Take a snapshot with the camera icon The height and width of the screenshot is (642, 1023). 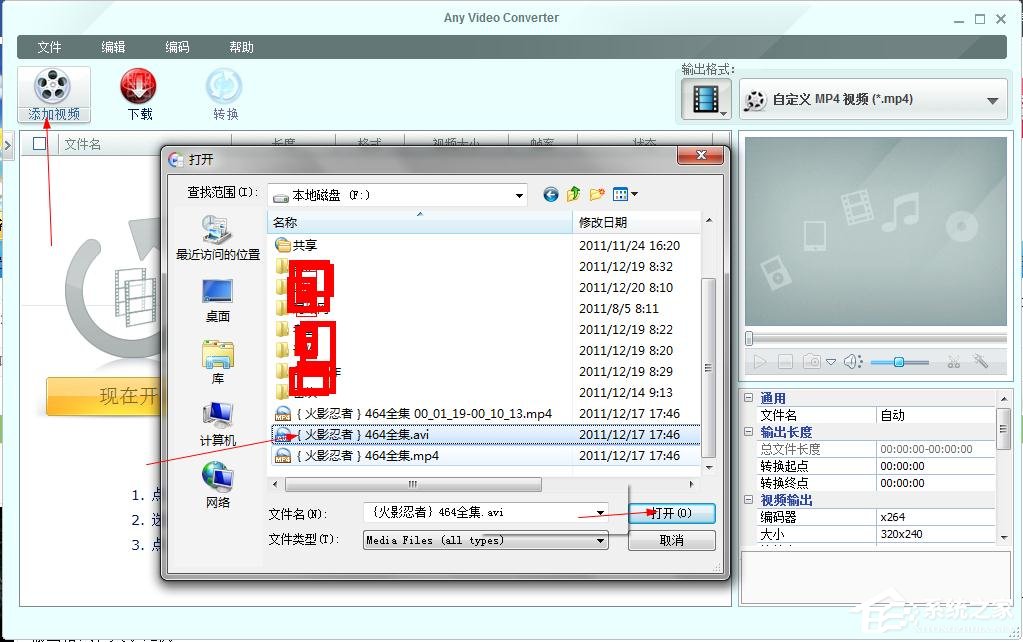click(x=812, y=362)
